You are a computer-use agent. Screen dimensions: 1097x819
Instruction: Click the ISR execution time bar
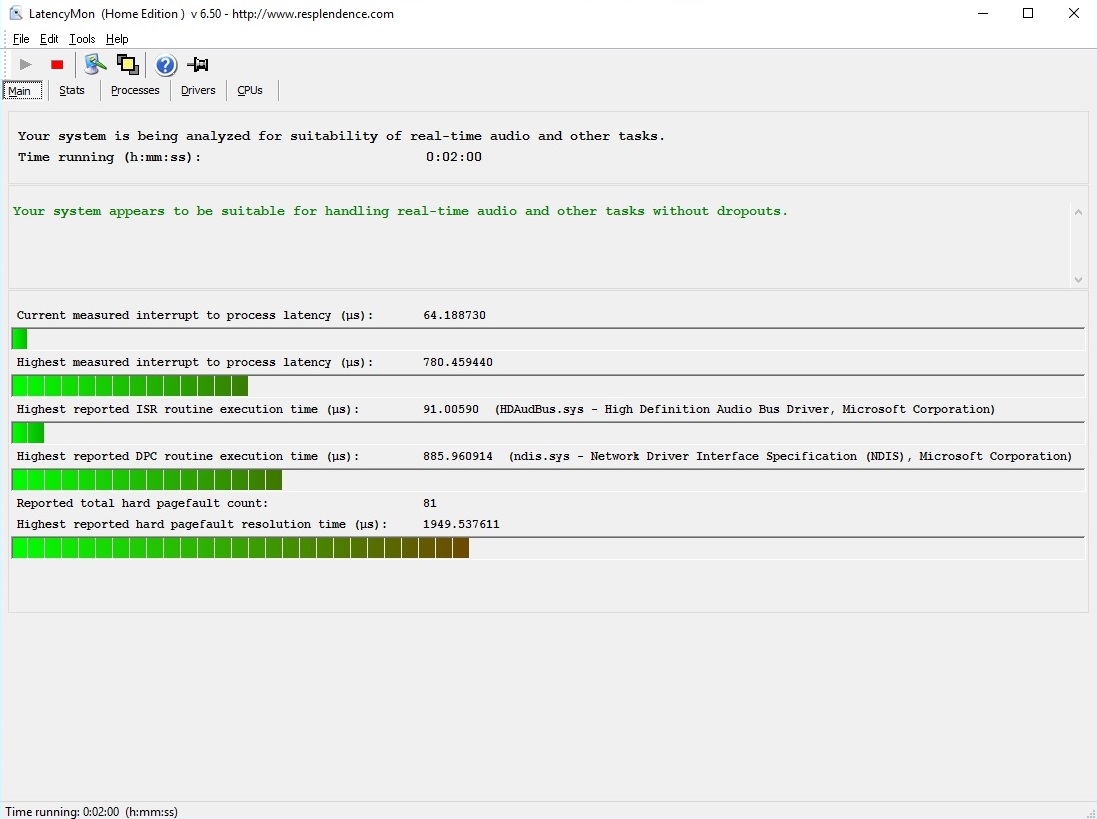[x=548, y=433]
